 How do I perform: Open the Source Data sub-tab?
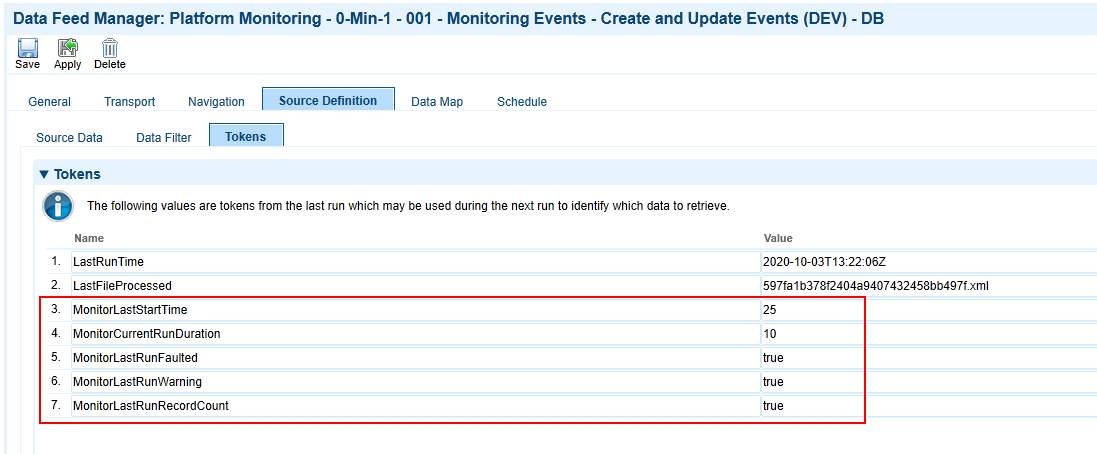pos(69,138)
